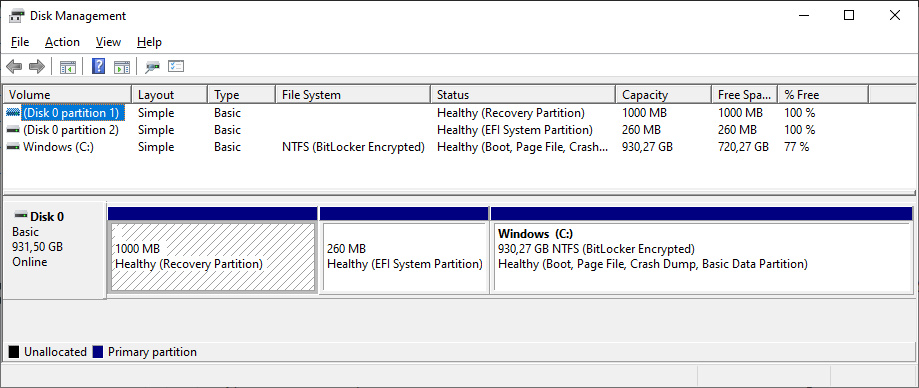The width and height of the screenshot is (919, 388).
Task: Sort by Volume column header
Action: (67, 94)
